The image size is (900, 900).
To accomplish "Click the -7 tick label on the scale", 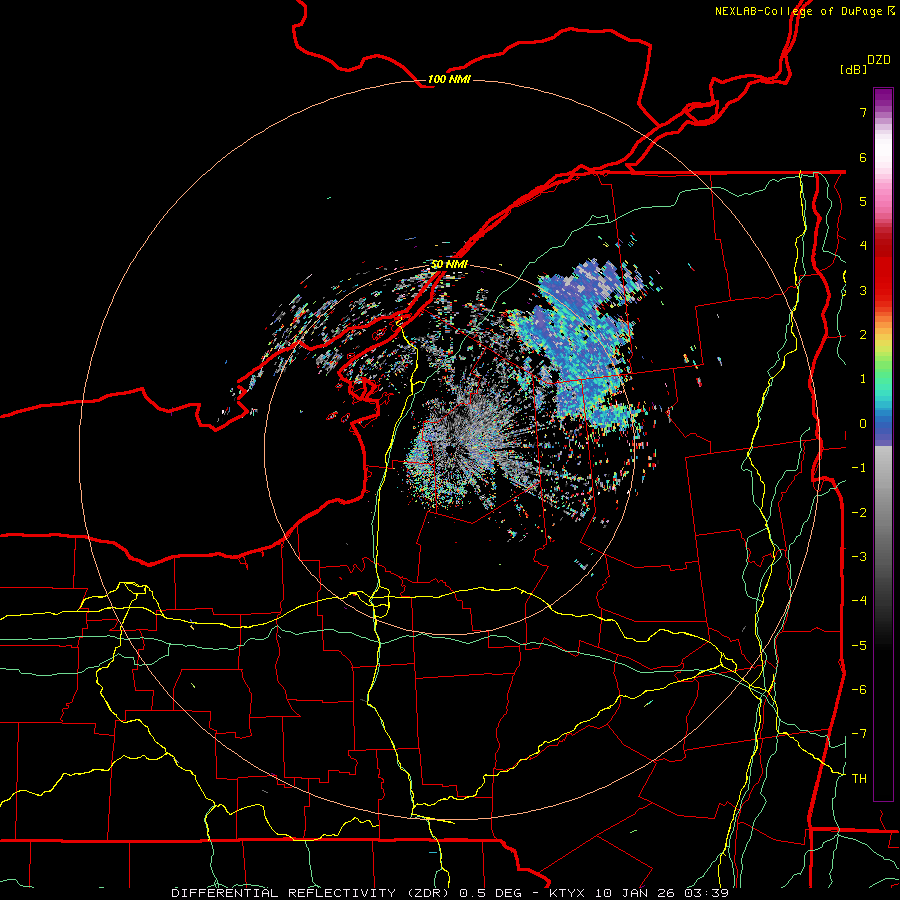I will click(859, 734).
